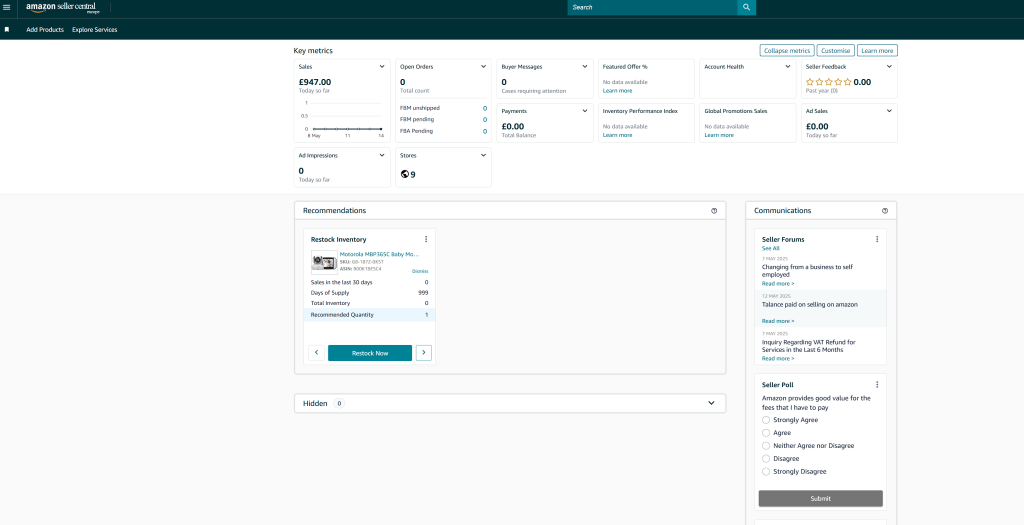Click Learn more under Featured Offer %
The image size is (1024, 525).
tap(617, 91)
